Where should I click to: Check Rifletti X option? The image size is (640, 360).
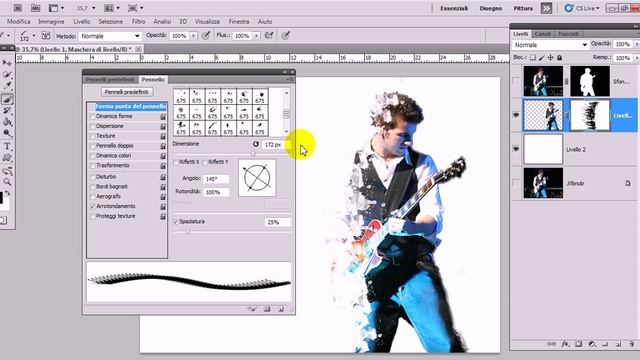[x=176, y=162]
